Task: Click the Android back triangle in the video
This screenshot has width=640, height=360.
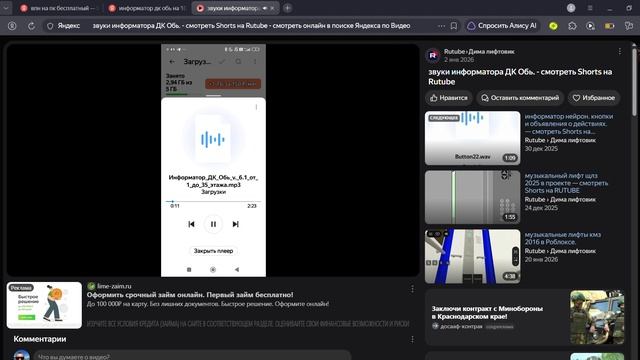Action: pyautogui.click(x=237, y=269)
